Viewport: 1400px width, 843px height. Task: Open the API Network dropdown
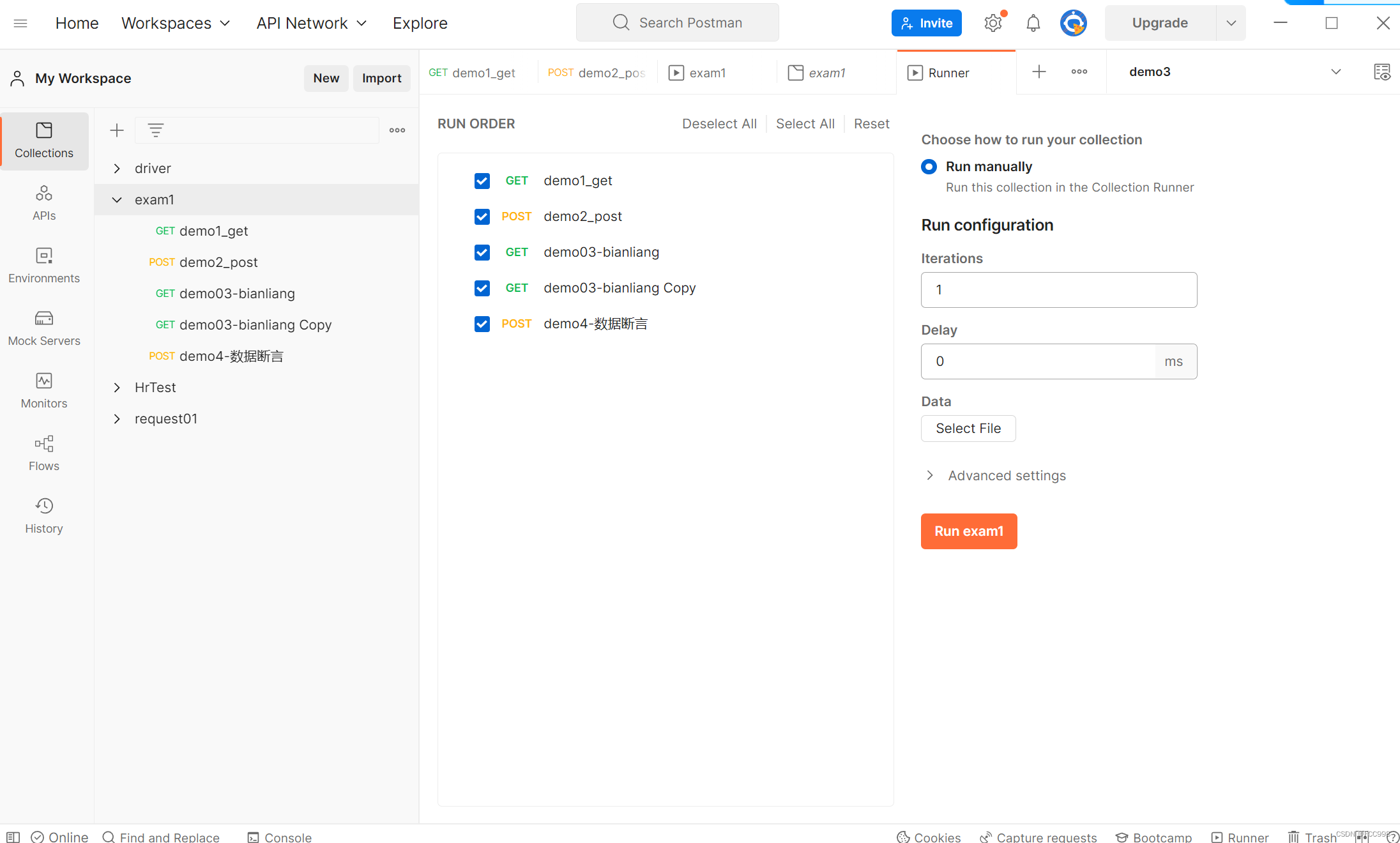pyautogui.click(x=312, y=24)
